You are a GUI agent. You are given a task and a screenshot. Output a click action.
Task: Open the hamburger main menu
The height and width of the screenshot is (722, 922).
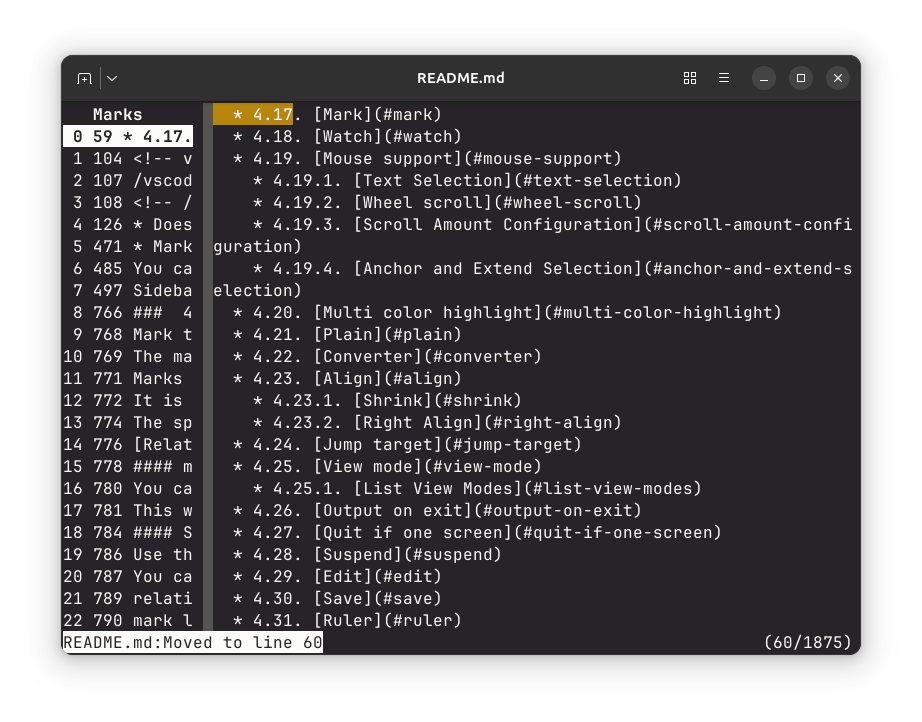[x=724, y=78]
